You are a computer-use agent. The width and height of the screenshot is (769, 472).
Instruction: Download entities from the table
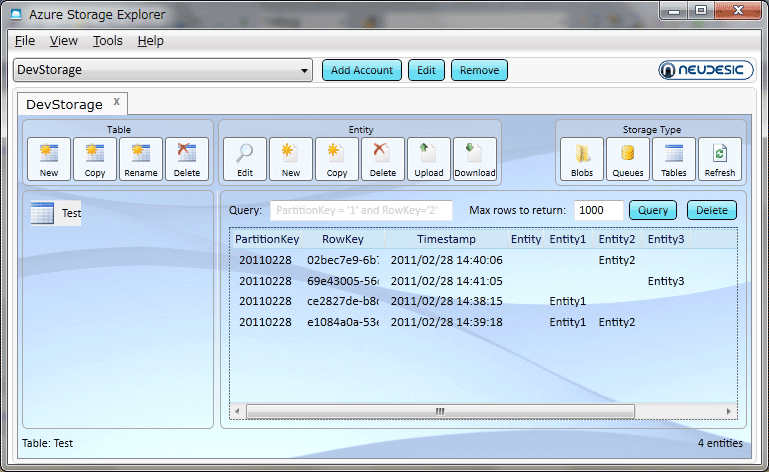[x=475, y=159]
